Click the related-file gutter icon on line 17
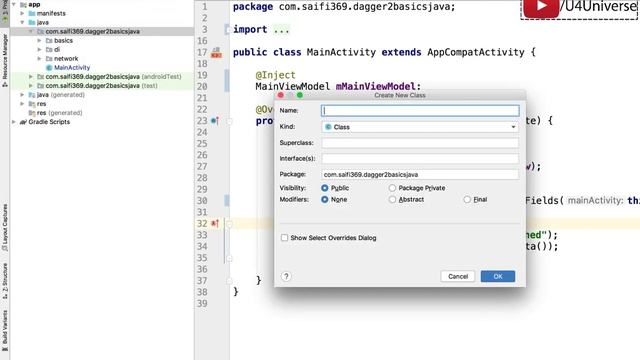Viewport: 640px width, 360px height. [216, 52]
